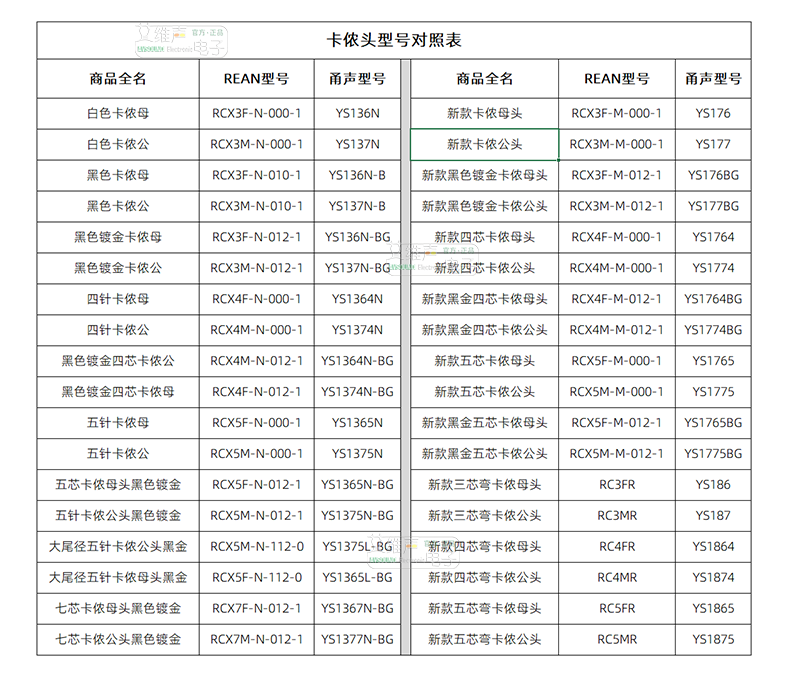790x677 pixels.
Task: Click the cell 白色卡侬母
Action: coord(118,114)
